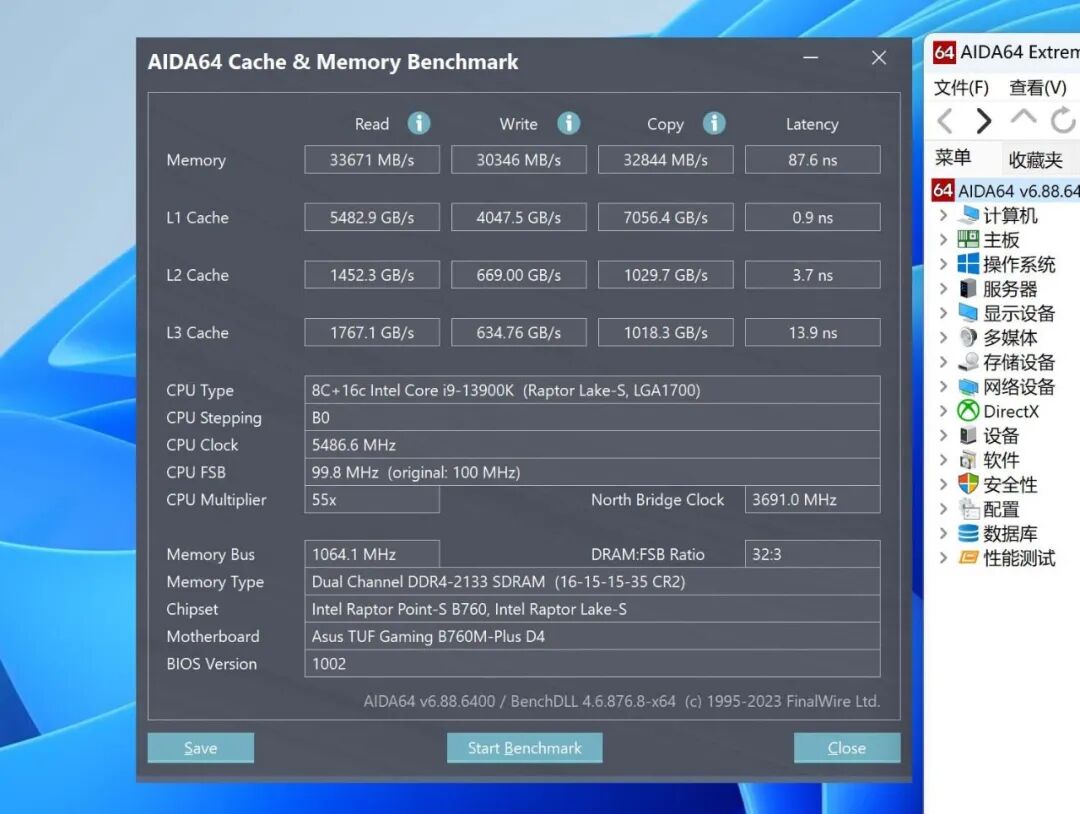1080x814 pixels.
Task: Click the 网络设备 tree label
Action: tap(1019, 386)
